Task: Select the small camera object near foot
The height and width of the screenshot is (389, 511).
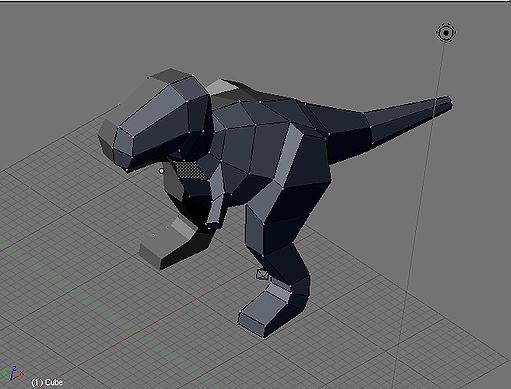Action: [263, 274]
